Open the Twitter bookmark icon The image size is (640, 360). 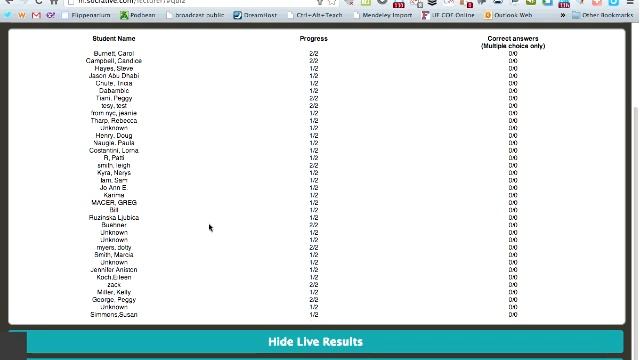[7, 15]
